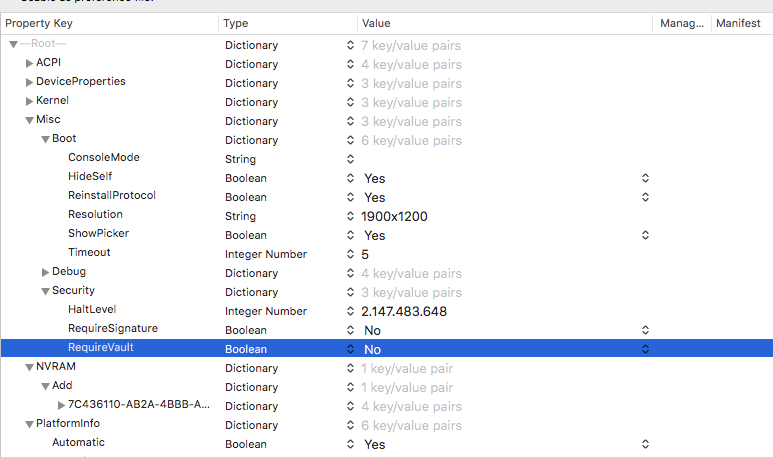Collapse the Security dictionary
This screenshot has height=457, width=773.
[x=45, y=291]
